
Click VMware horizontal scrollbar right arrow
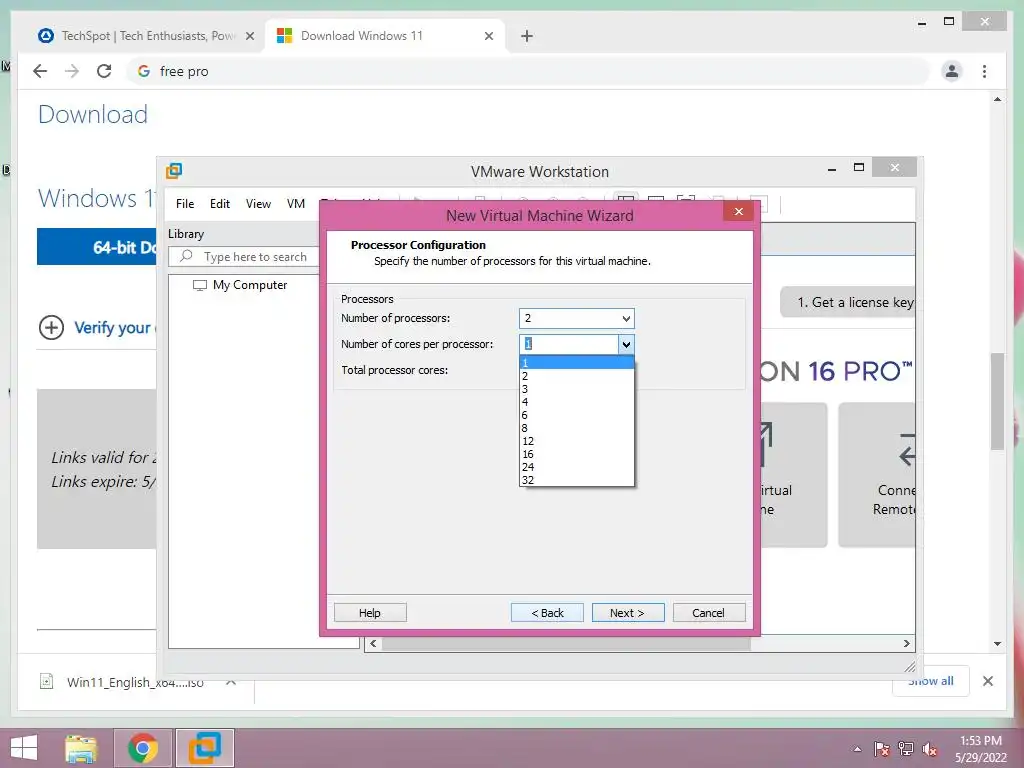906,643
